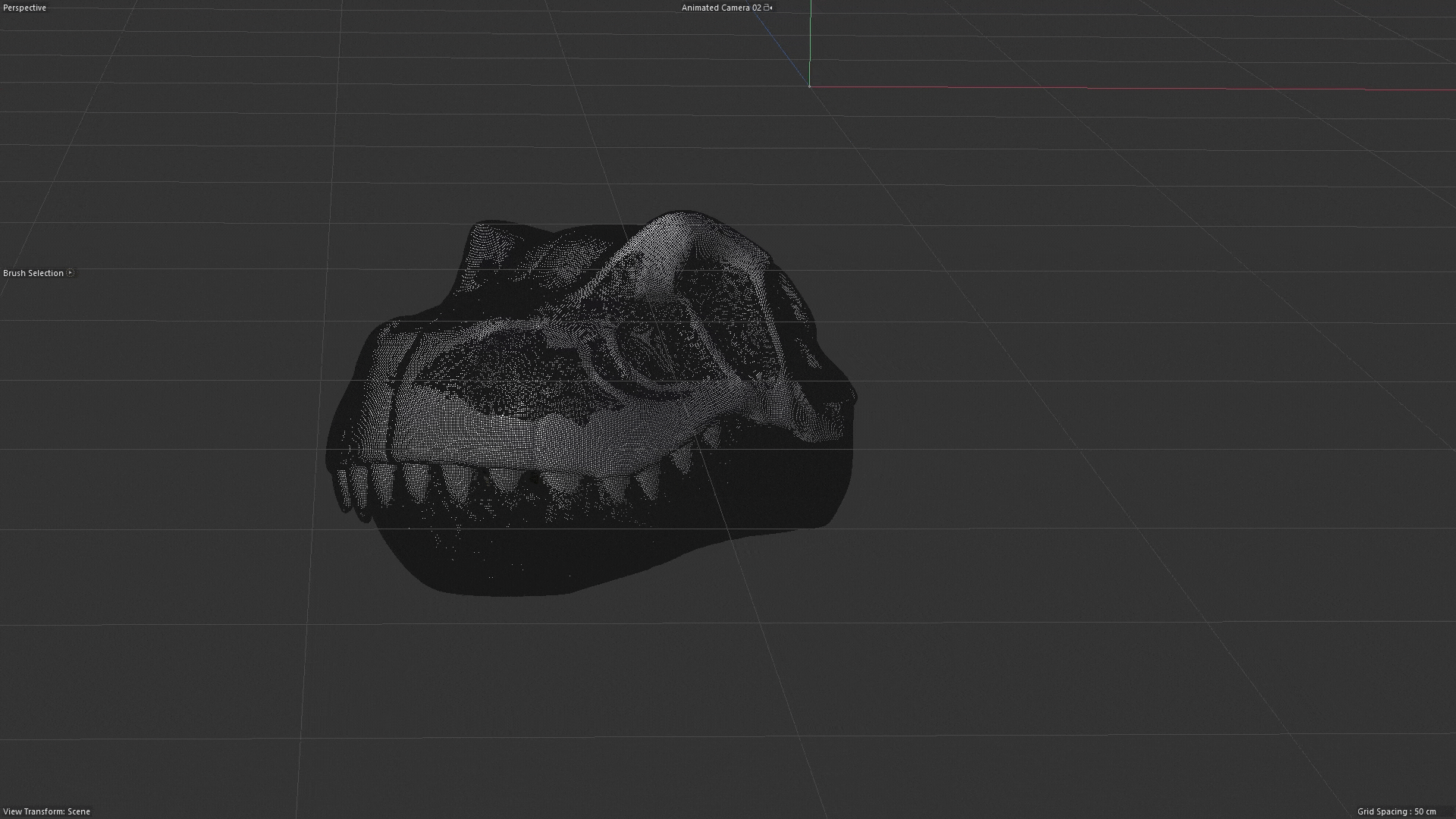Screen dimensions: 1456x819
Task: Click the world axis origin point
Action: coord(810,86)
